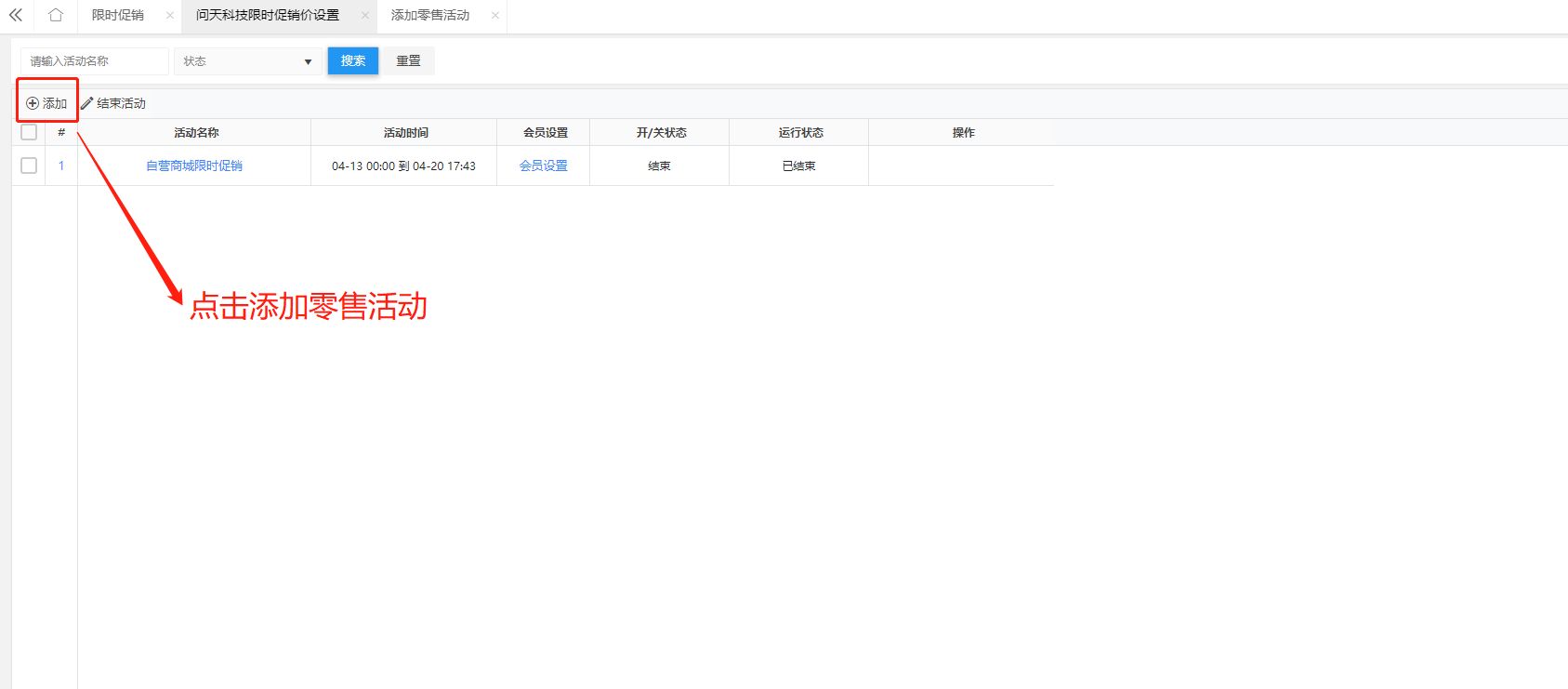Screen dimensions: 1568x689
Task: Select the 问天科技限时促销价设置 tab
Action: tap(268, 15)
